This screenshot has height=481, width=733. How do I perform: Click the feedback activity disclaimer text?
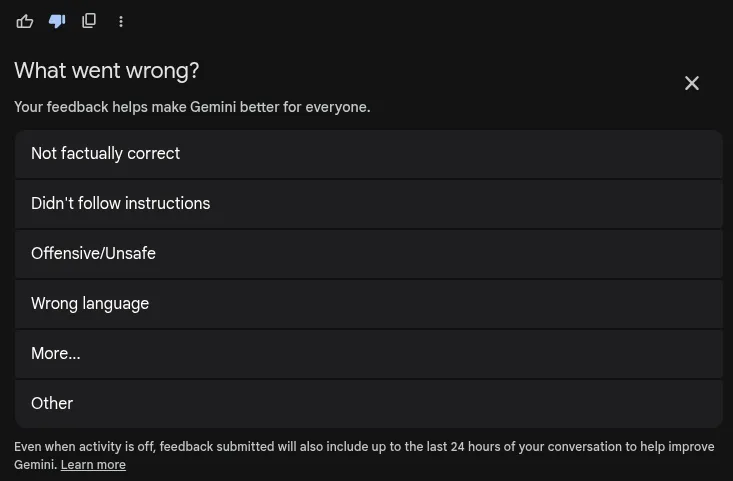[364, 447]
